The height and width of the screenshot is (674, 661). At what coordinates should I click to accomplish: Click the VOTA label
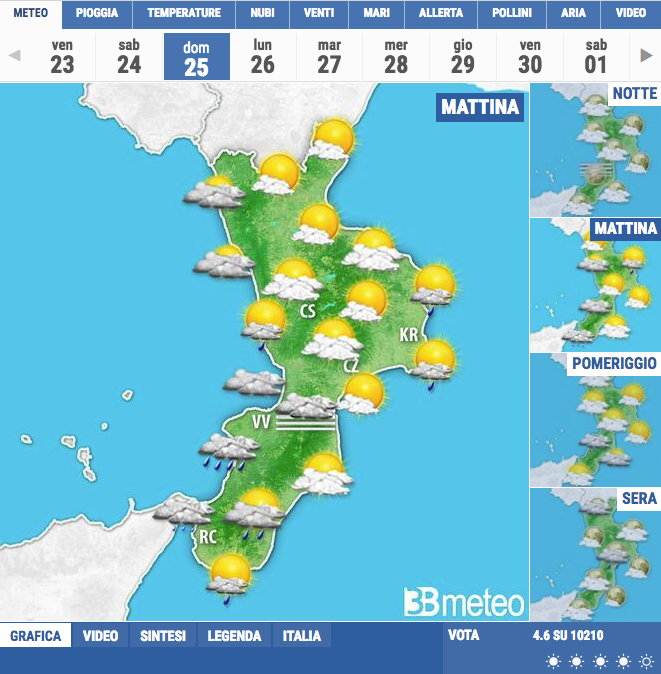(x=463, y=635)
